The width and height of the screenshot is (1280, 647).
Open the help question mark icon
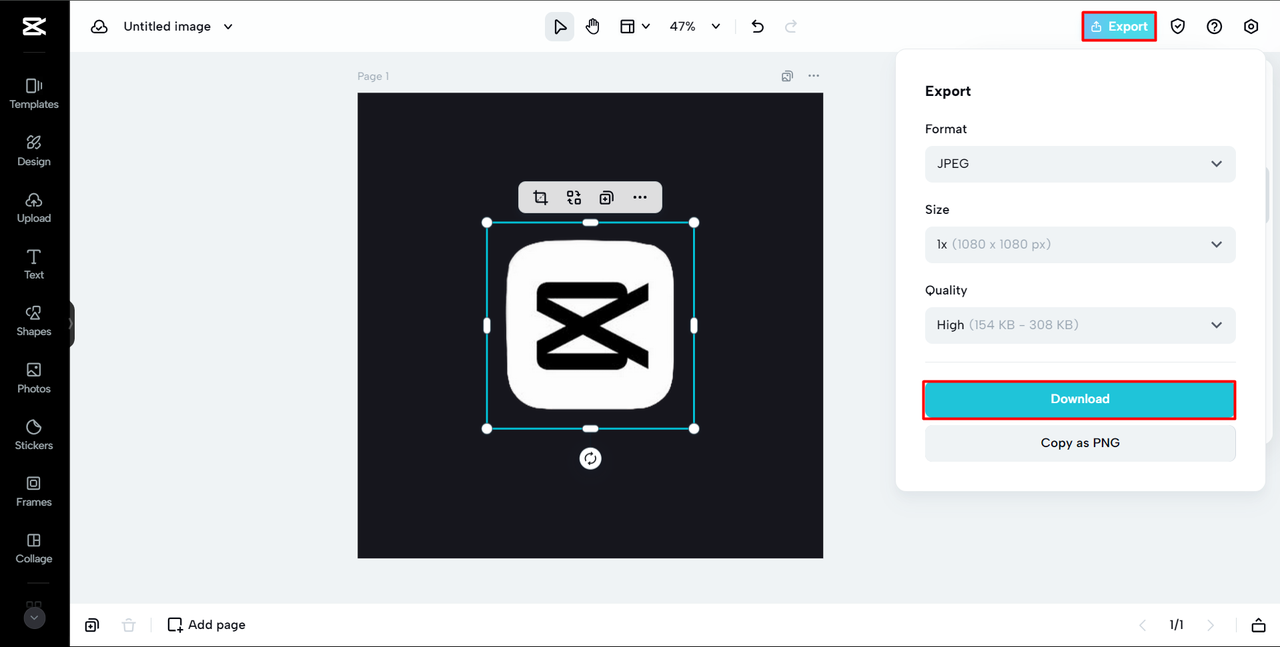(x=1214, y=27)
